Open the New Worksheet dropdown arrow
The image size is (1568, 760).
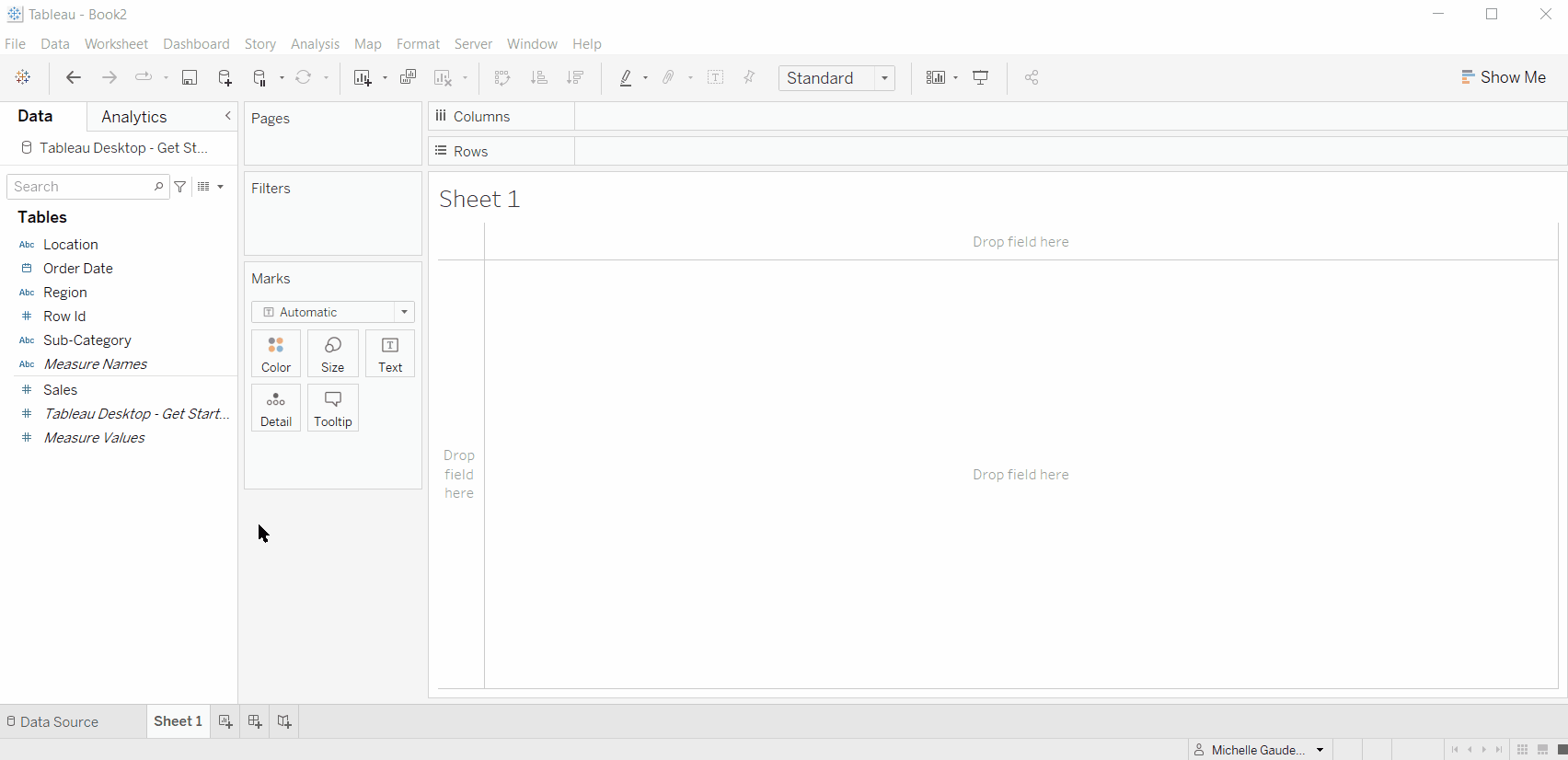pos(385,78)
